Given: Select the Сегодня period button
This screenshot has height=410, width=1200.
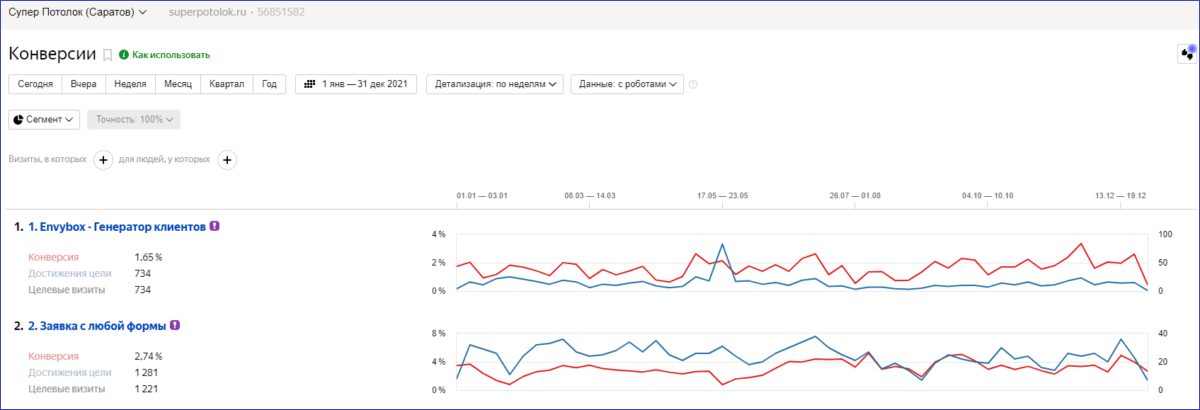Looking at the screenshot, I should pyautogui.click(x=35, y=85).
